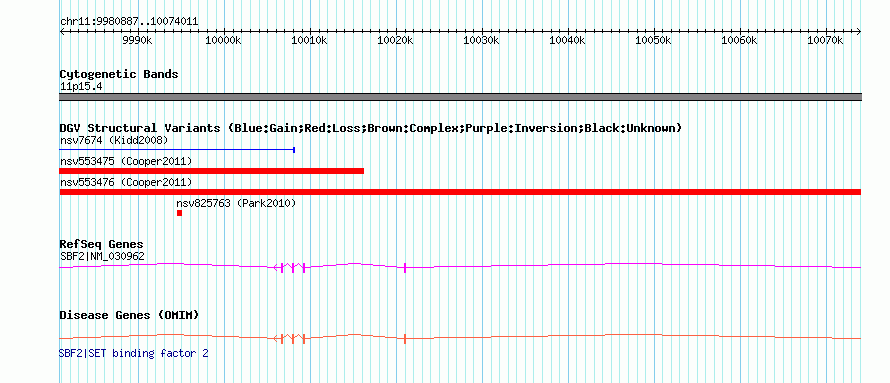The width and height of the screenshot is (890, 383).
Task: Click the 9990k ruler tick label
Action: (x=137, y=40)
